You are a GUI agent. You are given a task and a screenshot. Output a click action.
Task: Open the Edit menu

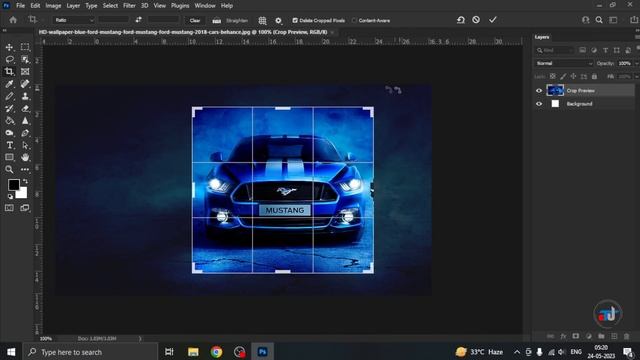(35, 6)
